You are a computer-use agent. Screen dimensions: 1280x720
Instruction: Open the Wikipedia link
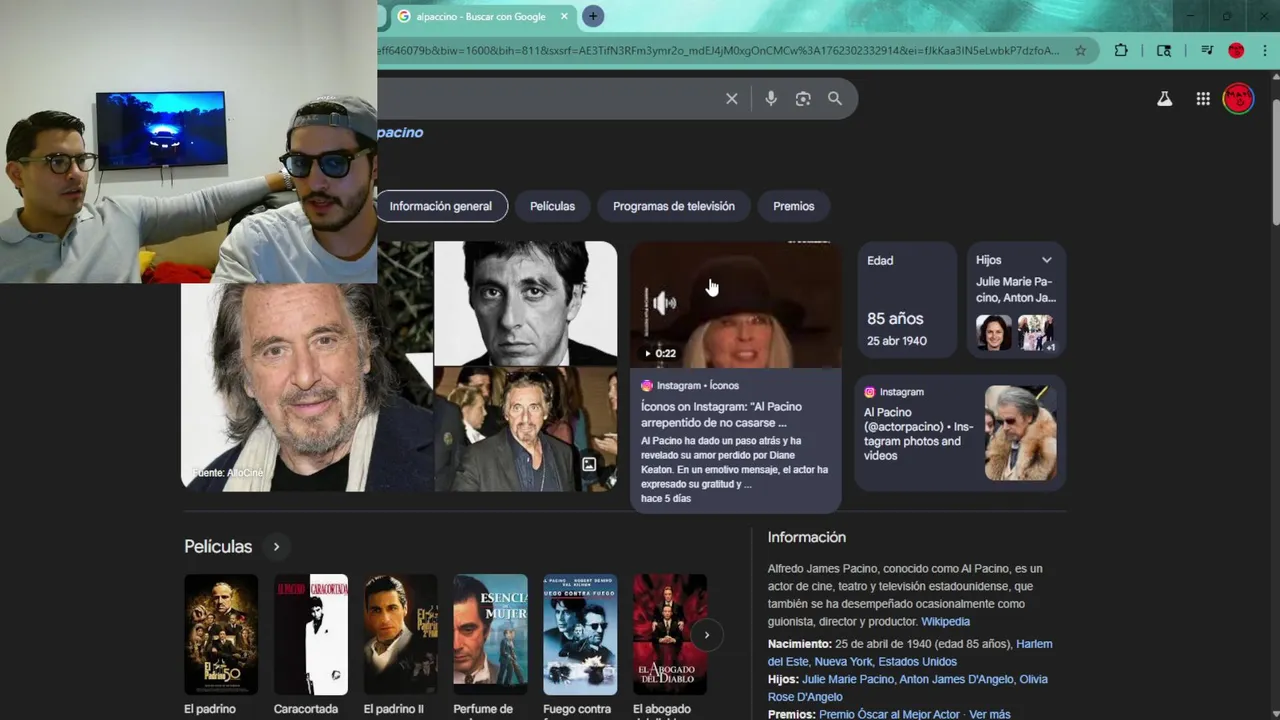[x=945, y=621]
